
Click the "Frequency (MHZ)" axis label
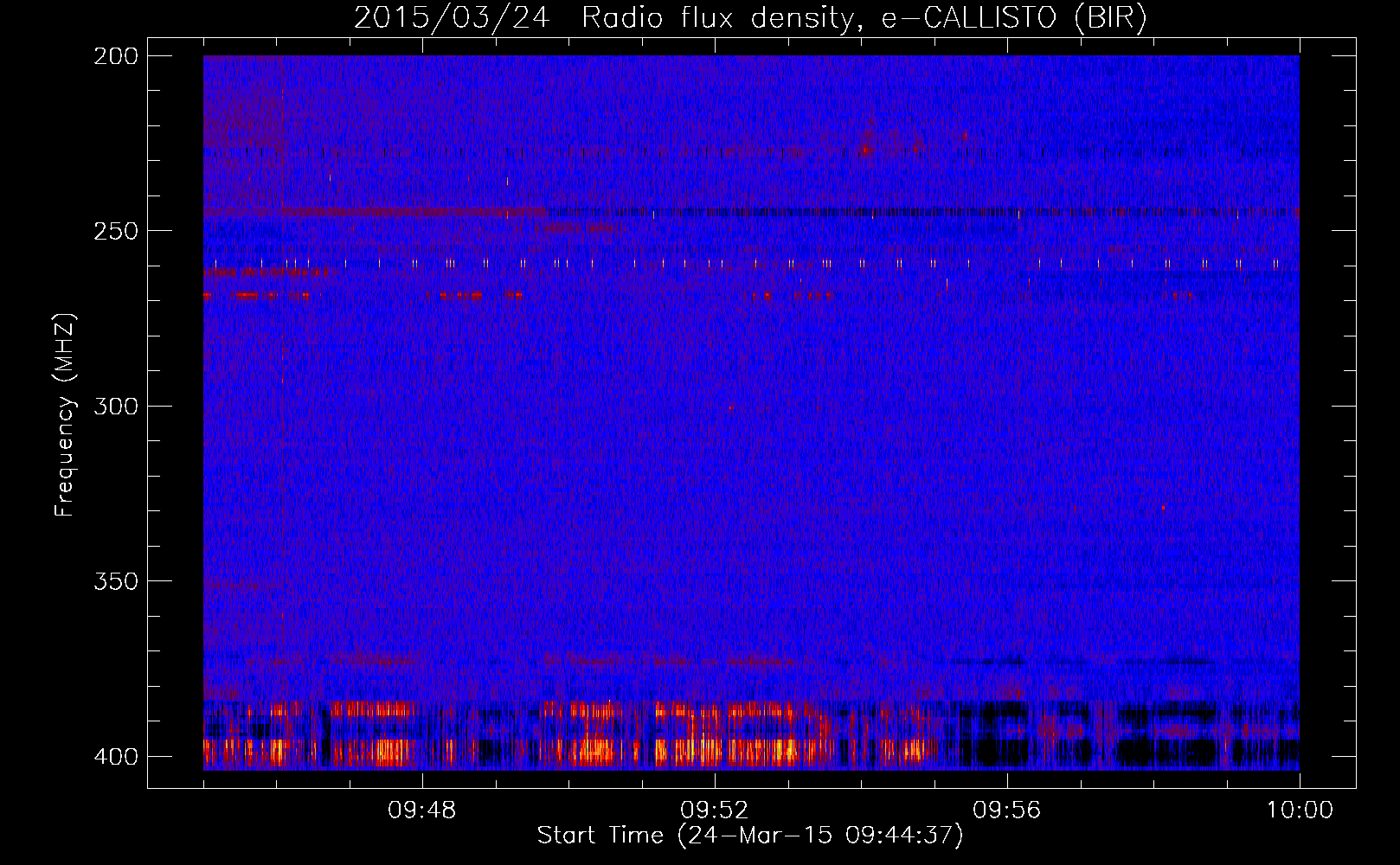[65, 414]
